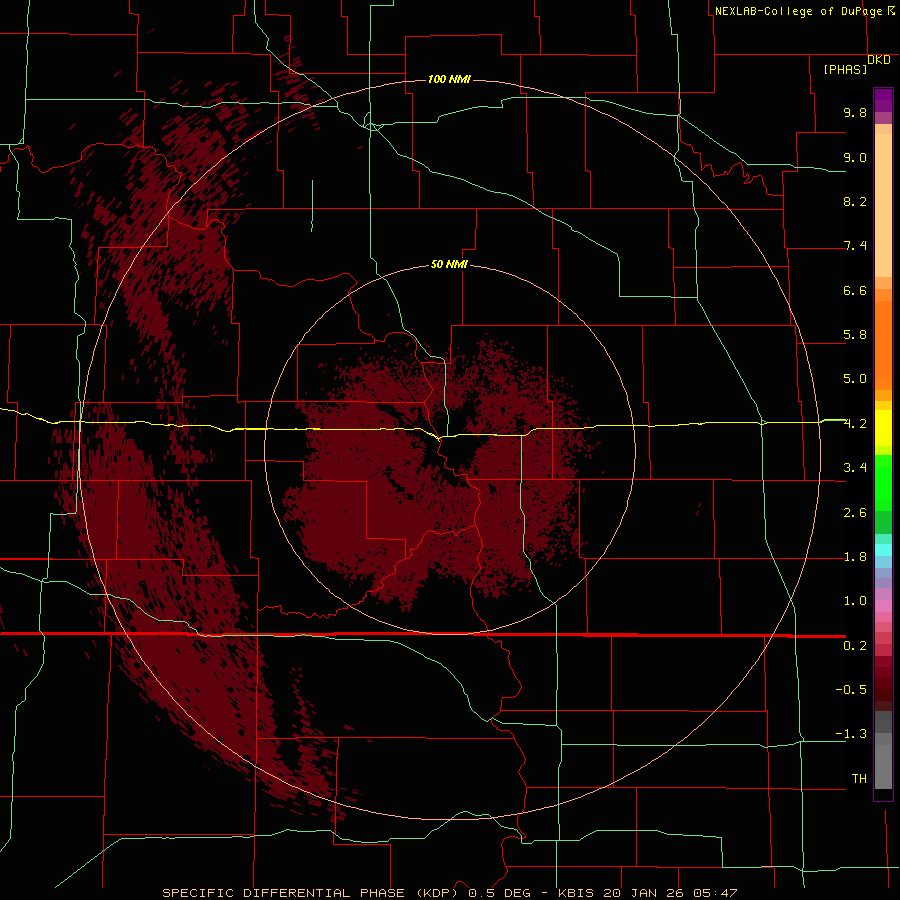Click the 9.8 value on the color scale
Screen dimensions: 900x900
point(855,112)
